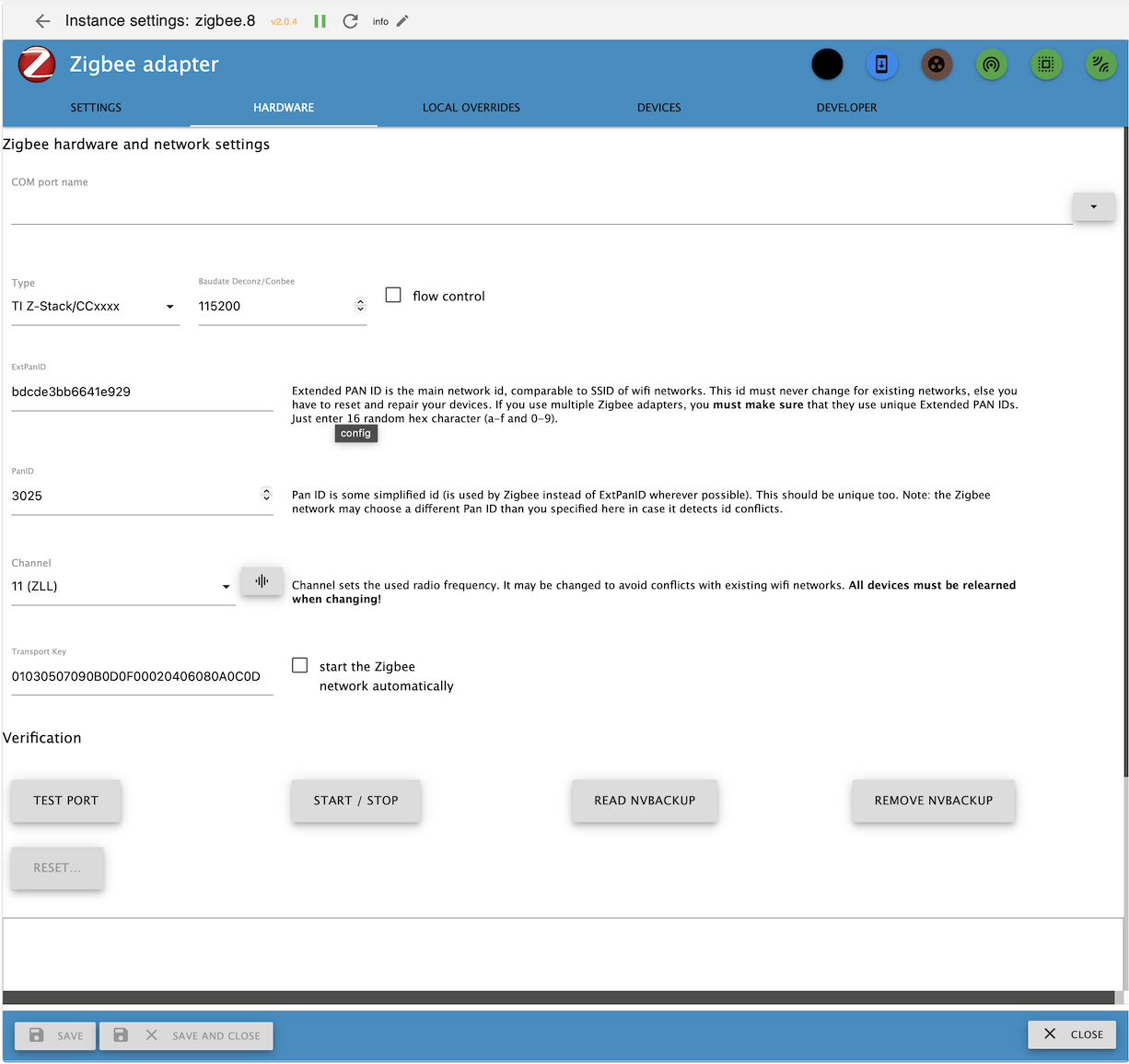Click the blue phone download icon
The height and width of the screenshot is (1064, 1129).
tap(881, 64)
